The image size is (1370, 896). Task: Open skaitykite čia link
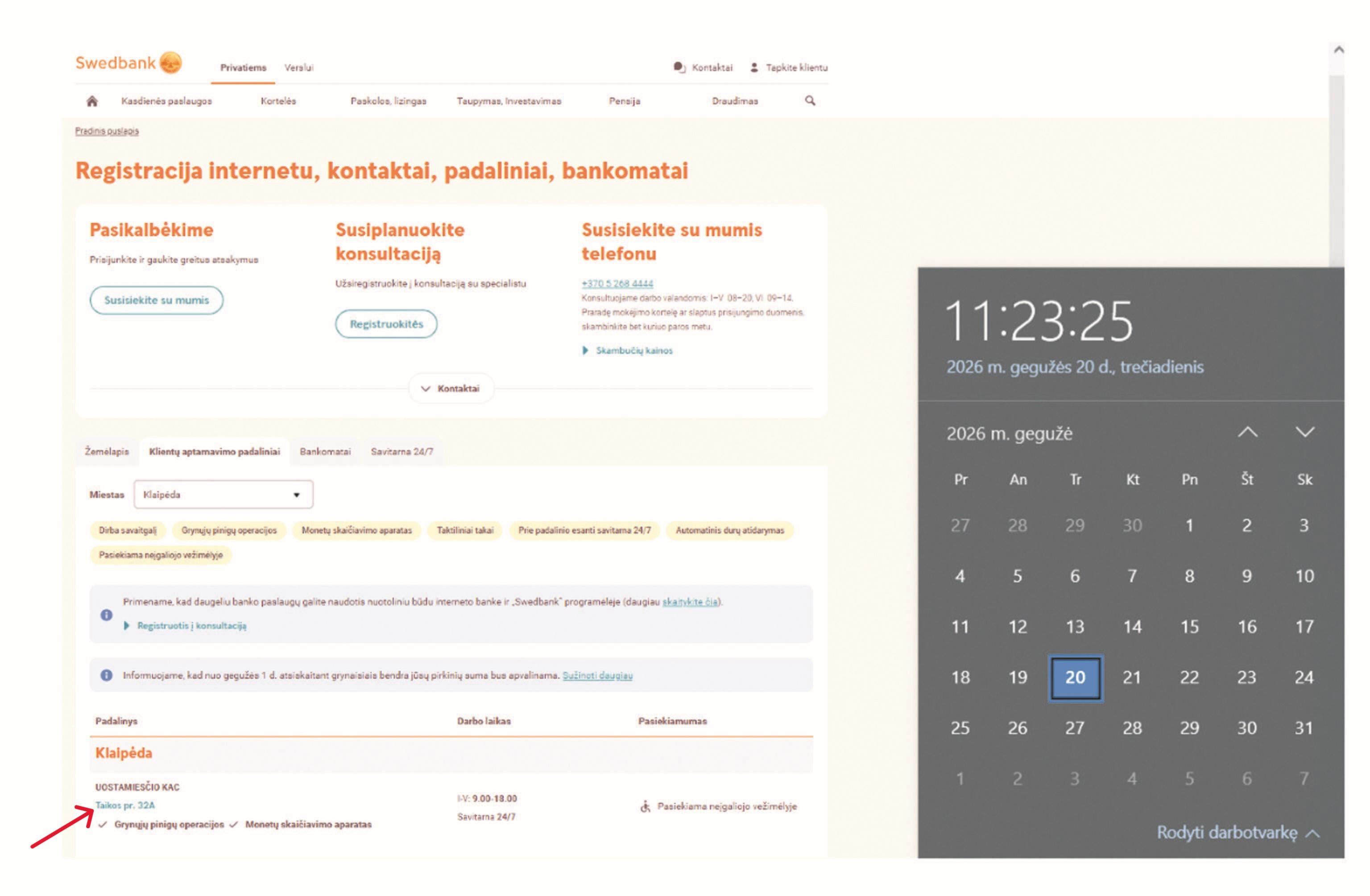pos(690,601)
